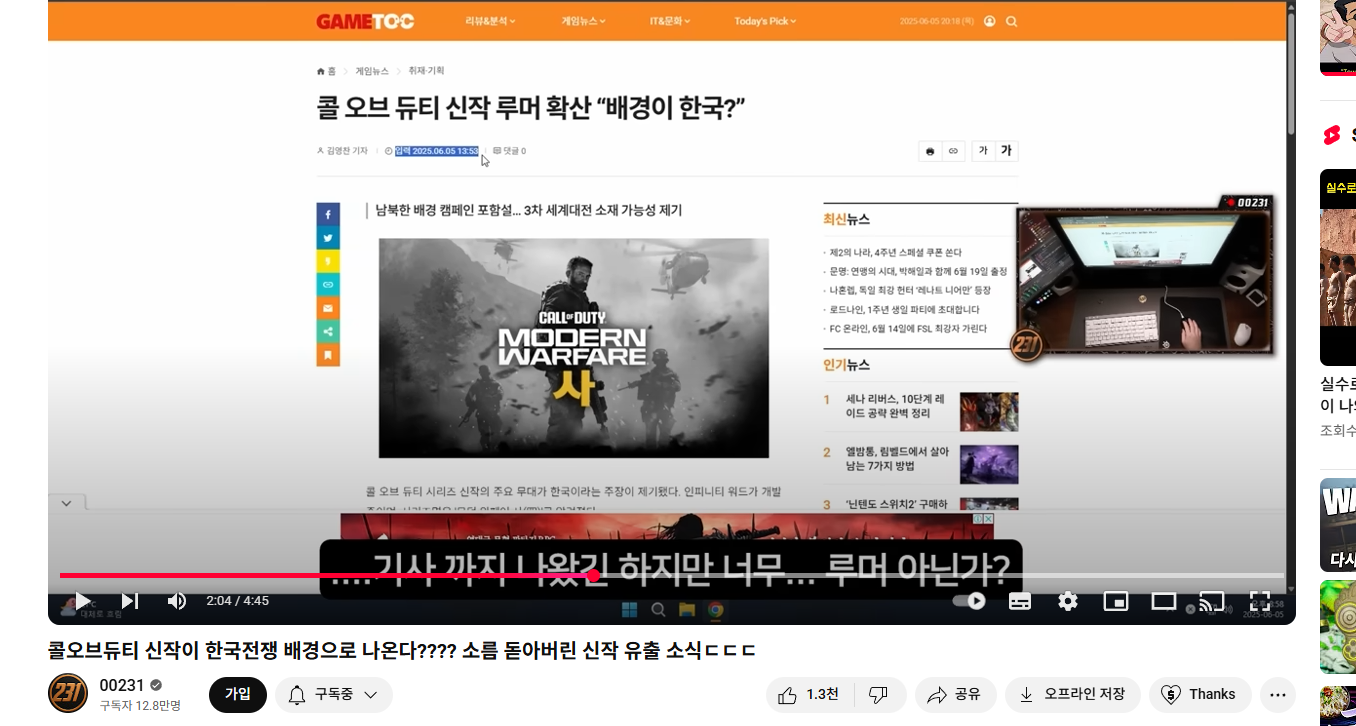The height and width of the screenshot is (726, 1356).
Task: Enter fullscreen mode
Action: click(x=1259, y=601)
